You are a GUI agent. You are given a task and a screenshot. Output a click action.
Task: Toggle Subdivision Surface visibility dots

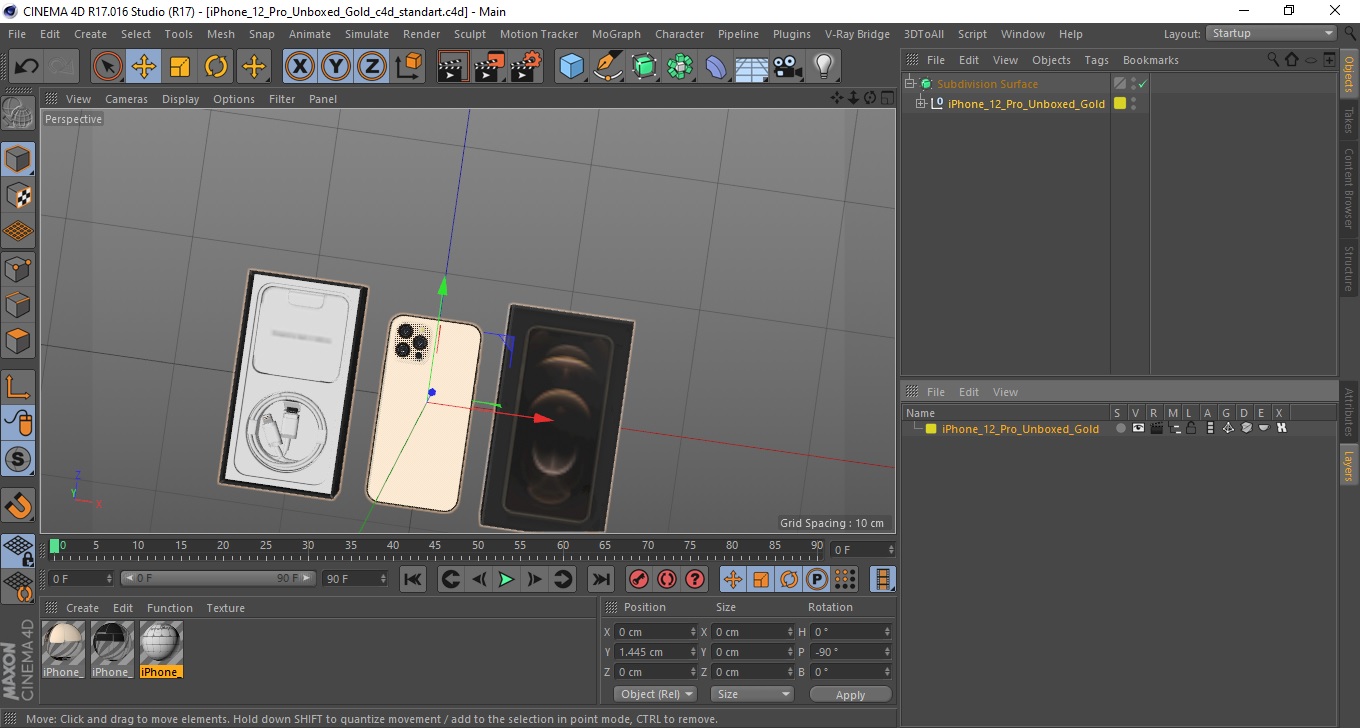click(1133, 84)
